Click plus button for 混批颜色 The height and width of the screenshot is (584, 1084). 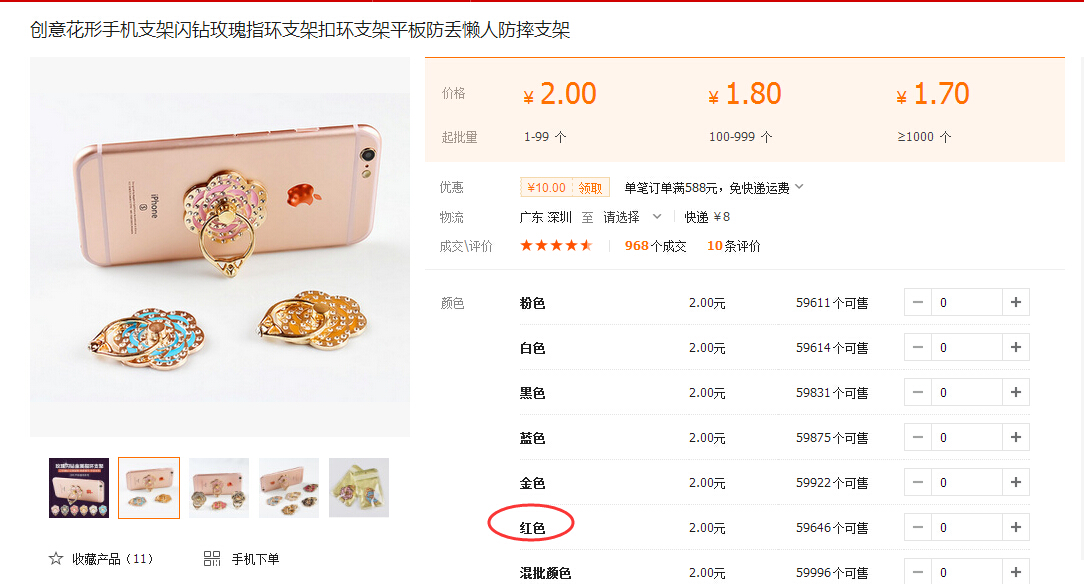pyautogui.click(x=1016, y=572)
